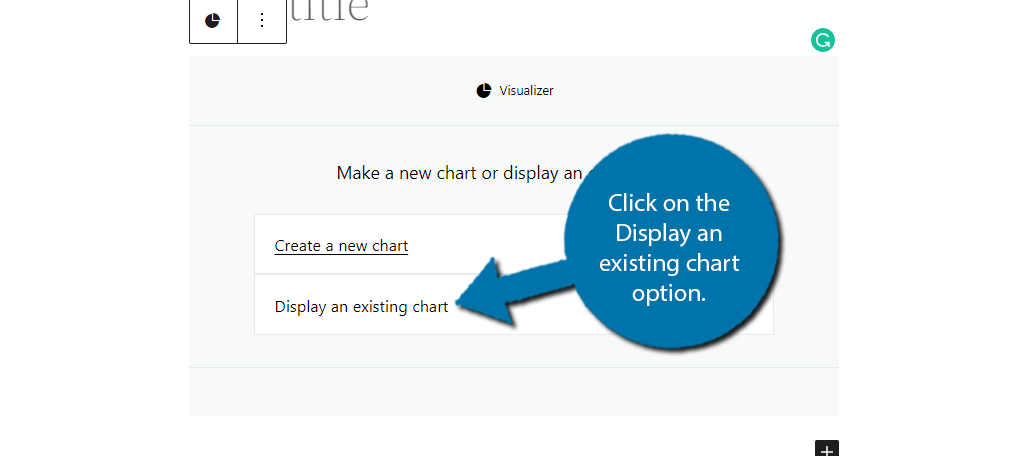Click the Visualizer block's grey header bar

tap(513, 91)
